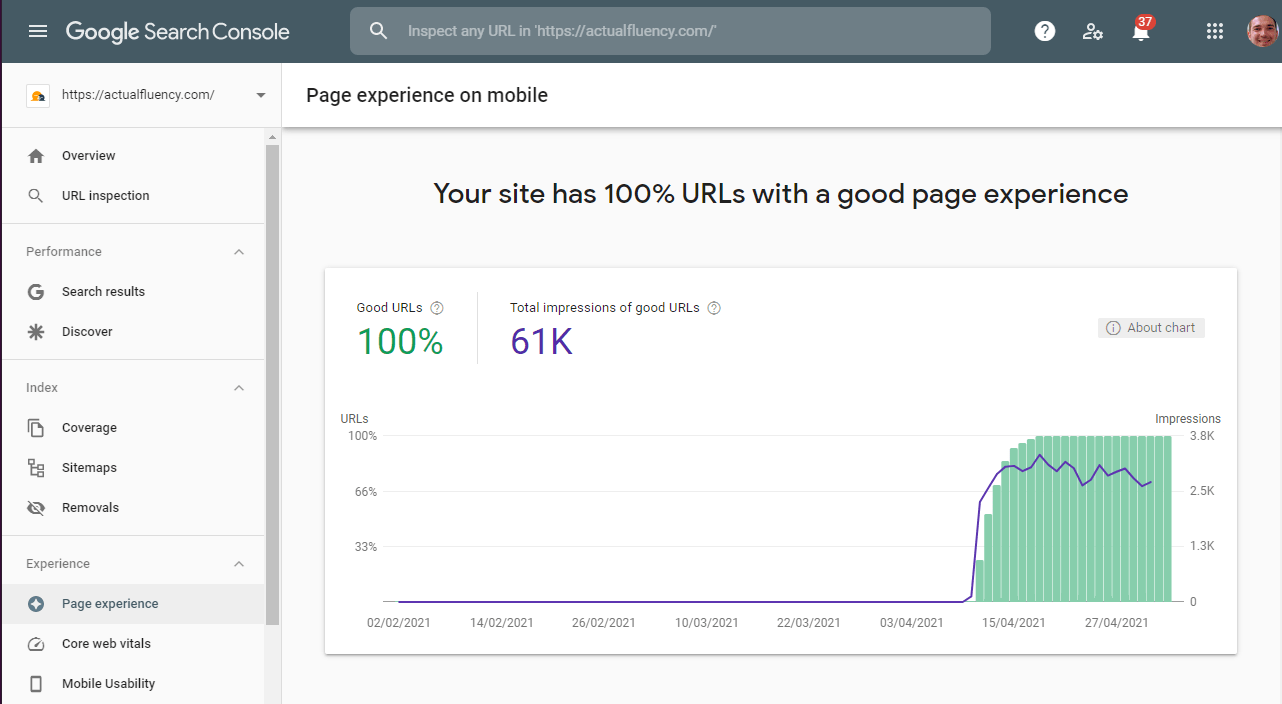Open notifications bell with 37 badge
Screen dimensions: 1282x704
pos(1141,30)
